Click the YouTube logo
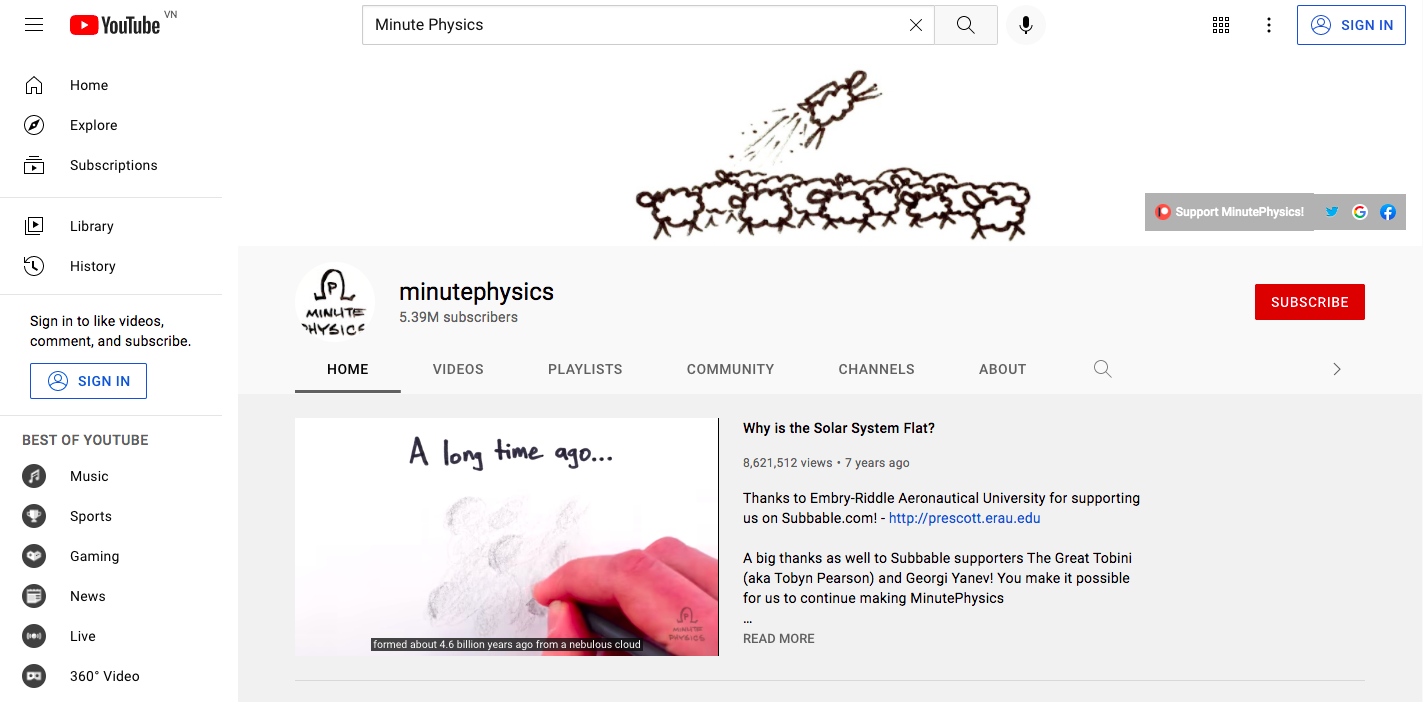The width and height of the screenshot is (1423, 702). (x=115, y=25)
